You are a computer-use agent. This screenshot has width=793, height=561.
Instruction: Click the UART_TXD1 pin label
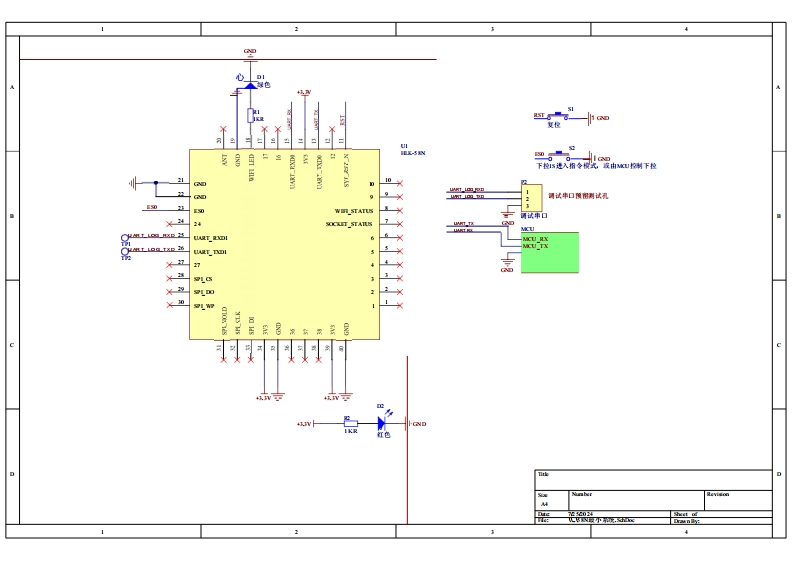coord(210,251)
